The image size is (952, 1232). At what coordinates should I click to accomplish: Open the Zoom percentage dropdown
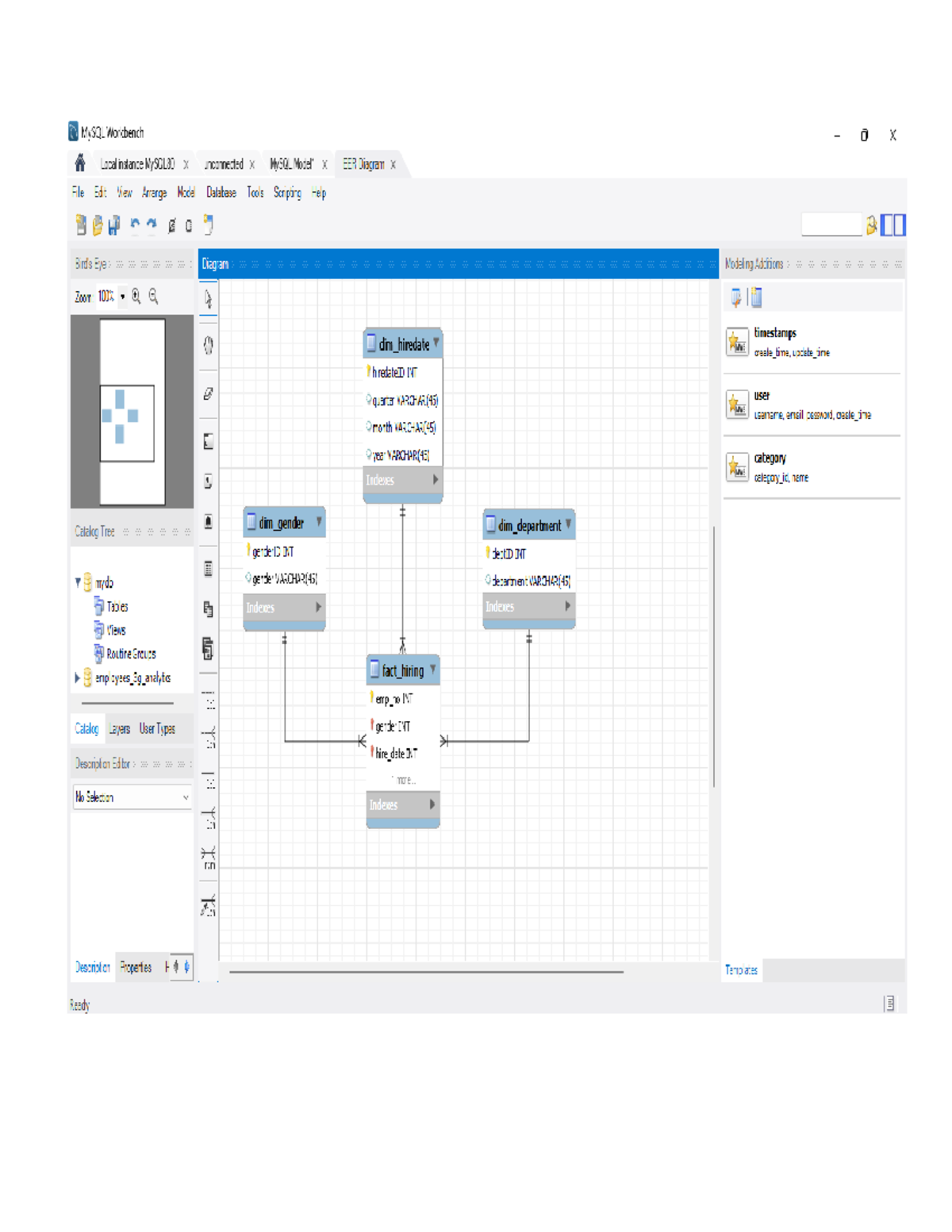(122, 297)
